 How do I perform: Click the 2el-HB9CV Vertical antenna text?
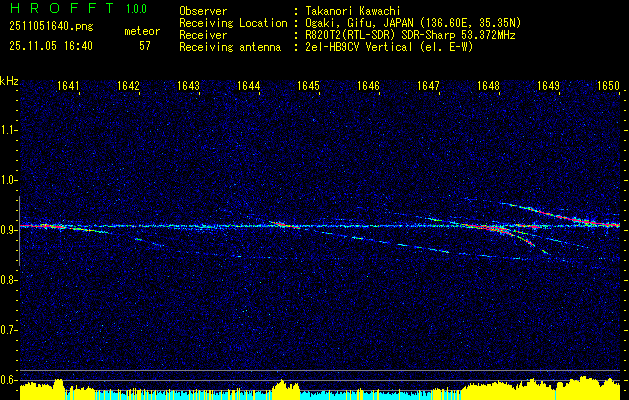coord(388,47)
